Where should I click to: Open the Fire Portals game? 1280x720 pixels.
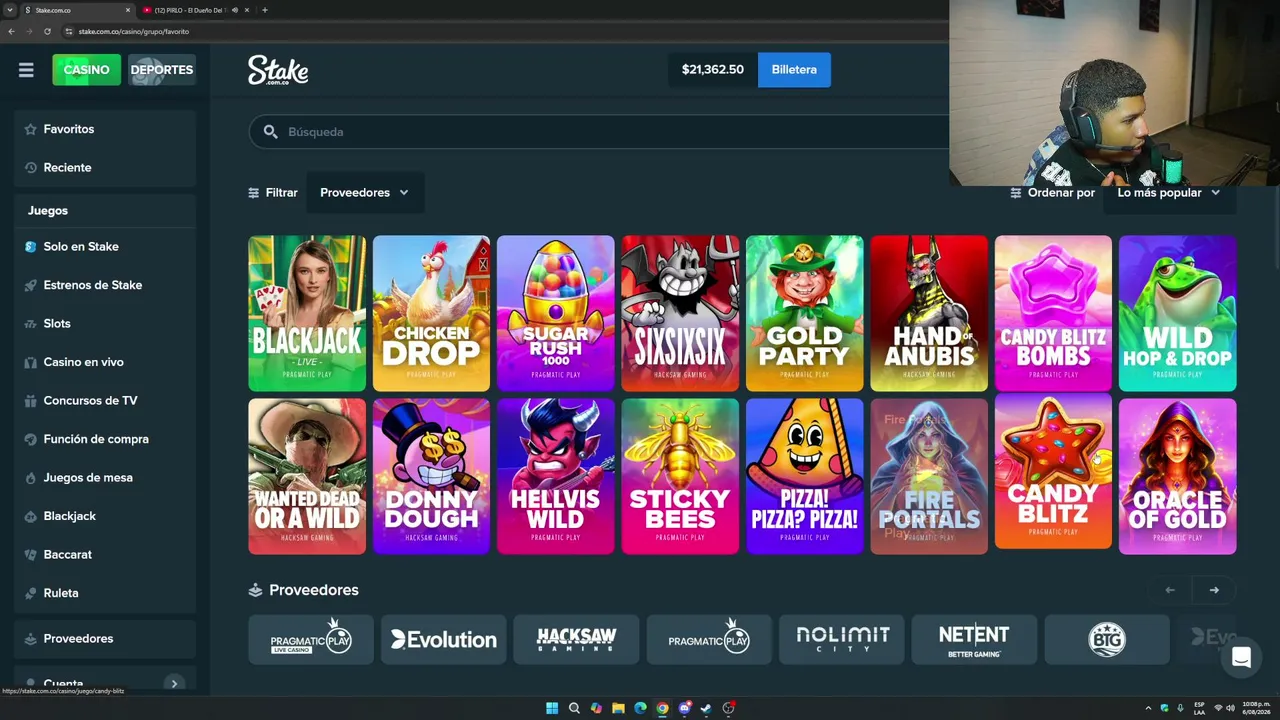[929, 476]
